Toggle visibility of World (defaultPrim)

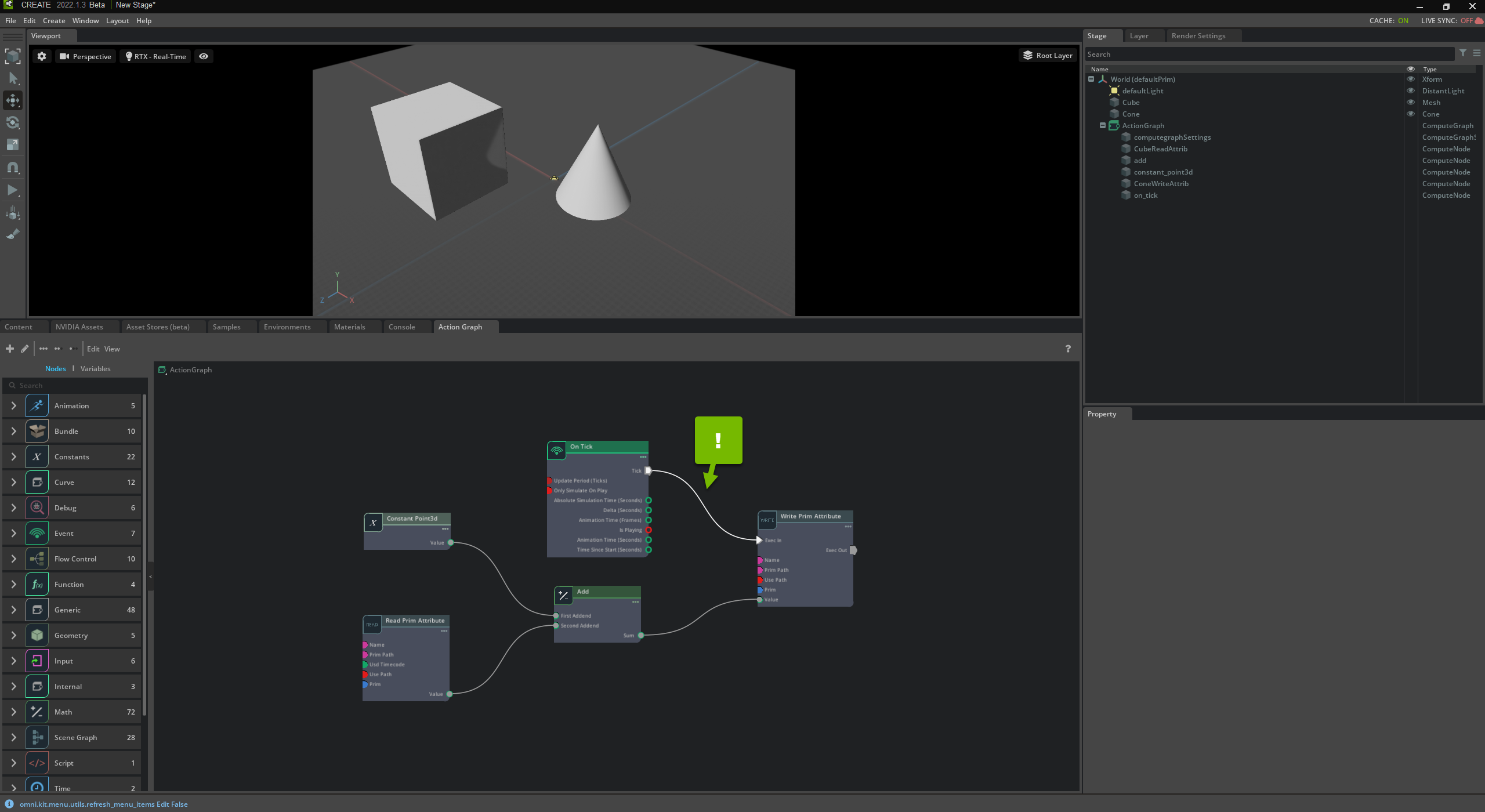pos(1411,79)
